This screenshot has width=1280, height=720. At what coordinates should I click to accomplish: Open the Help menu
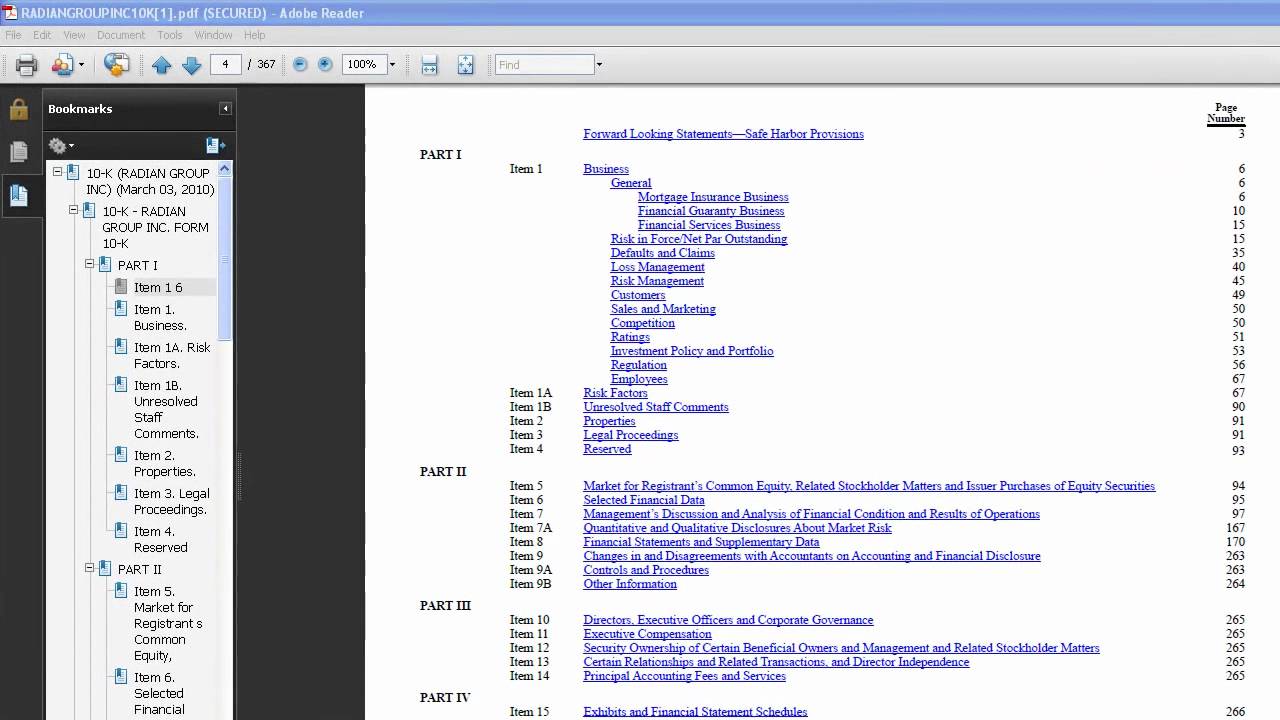(255, 35)
